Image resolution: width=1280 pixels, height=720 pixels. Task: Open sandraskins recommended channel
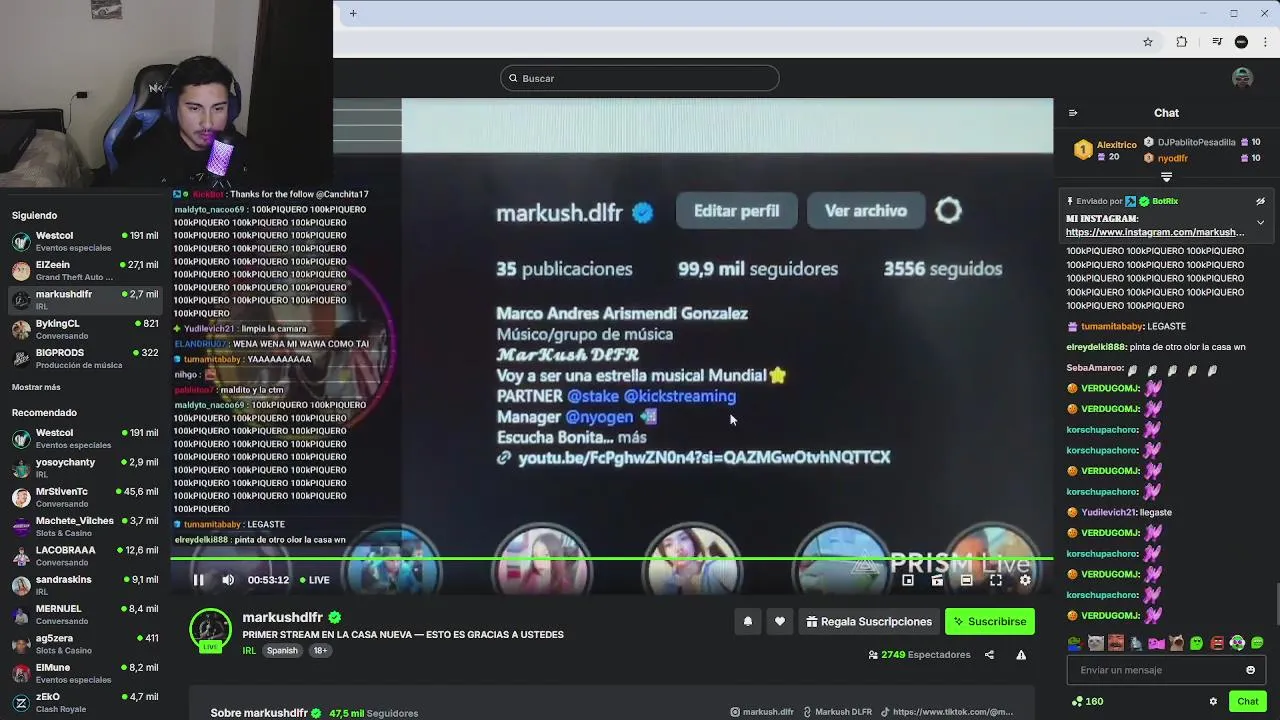85,585
